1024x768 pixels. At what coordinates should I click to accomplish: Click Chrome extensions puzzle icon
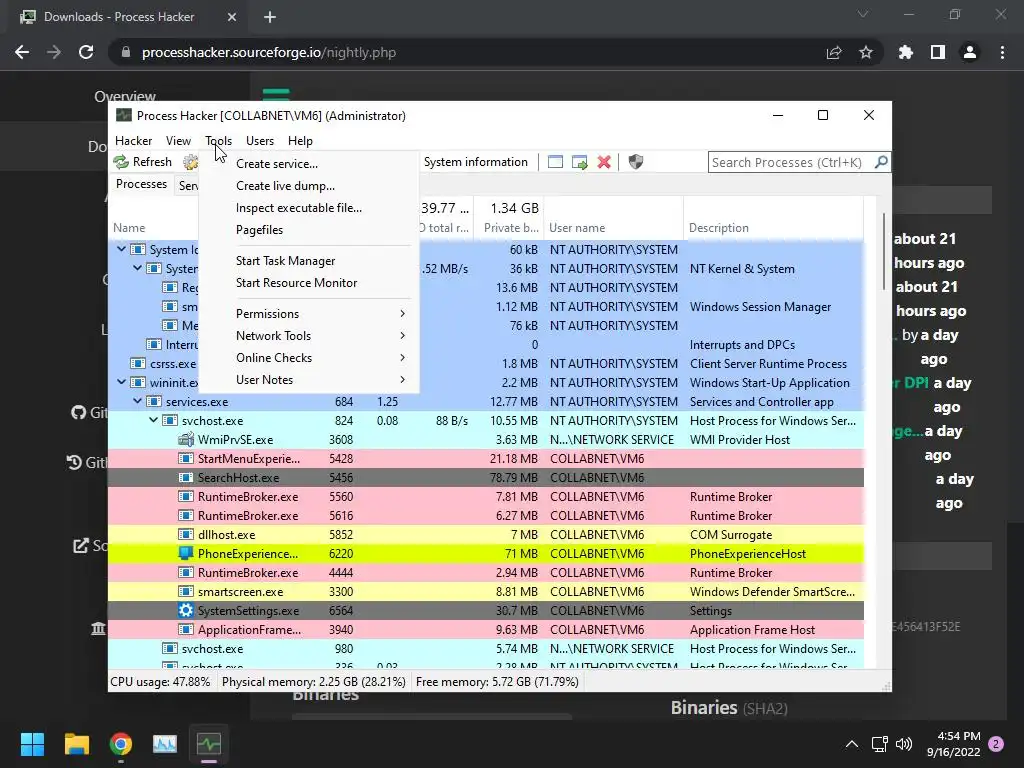tap(906, 52)
